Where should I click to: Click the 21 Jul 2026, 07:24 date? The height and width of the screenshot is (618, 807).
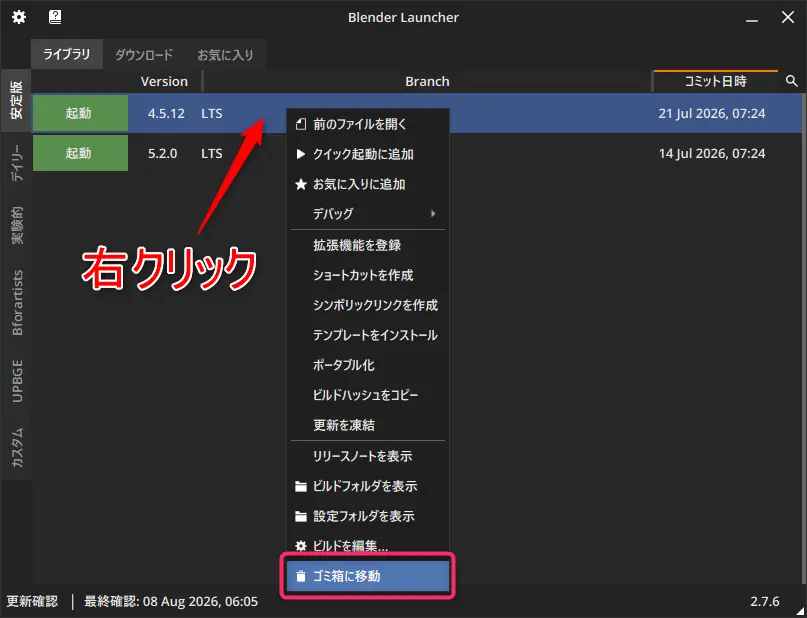712,113
